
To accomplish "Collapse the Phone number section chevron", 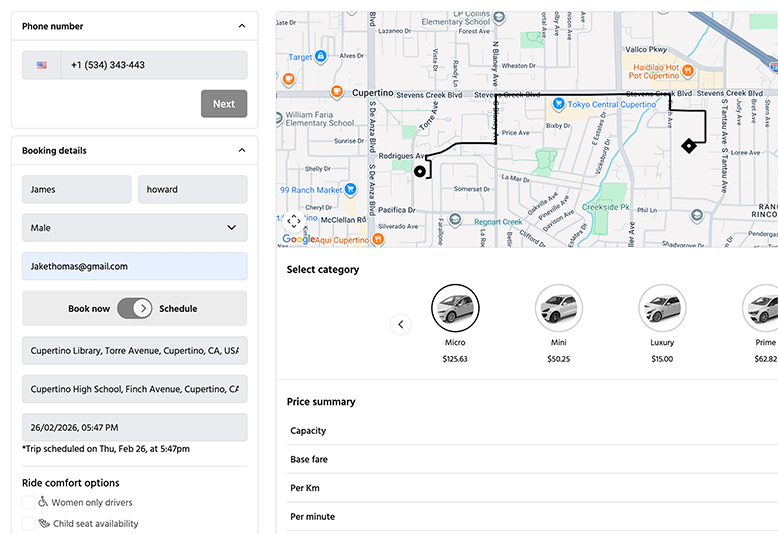I will (x=242, y=26).
